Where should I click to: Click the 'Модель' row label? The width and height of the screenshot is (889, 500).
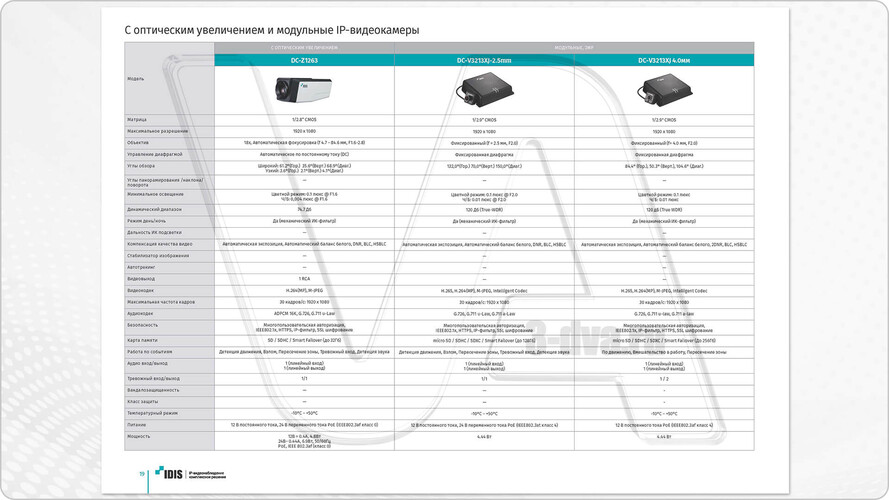136,79
